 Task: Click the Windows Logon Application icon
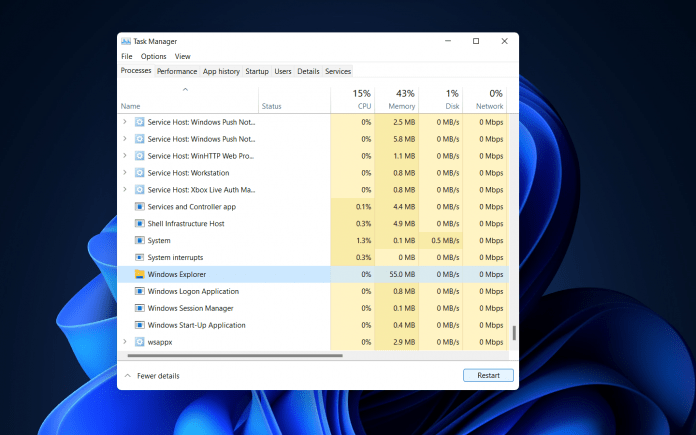coord(139,291)
